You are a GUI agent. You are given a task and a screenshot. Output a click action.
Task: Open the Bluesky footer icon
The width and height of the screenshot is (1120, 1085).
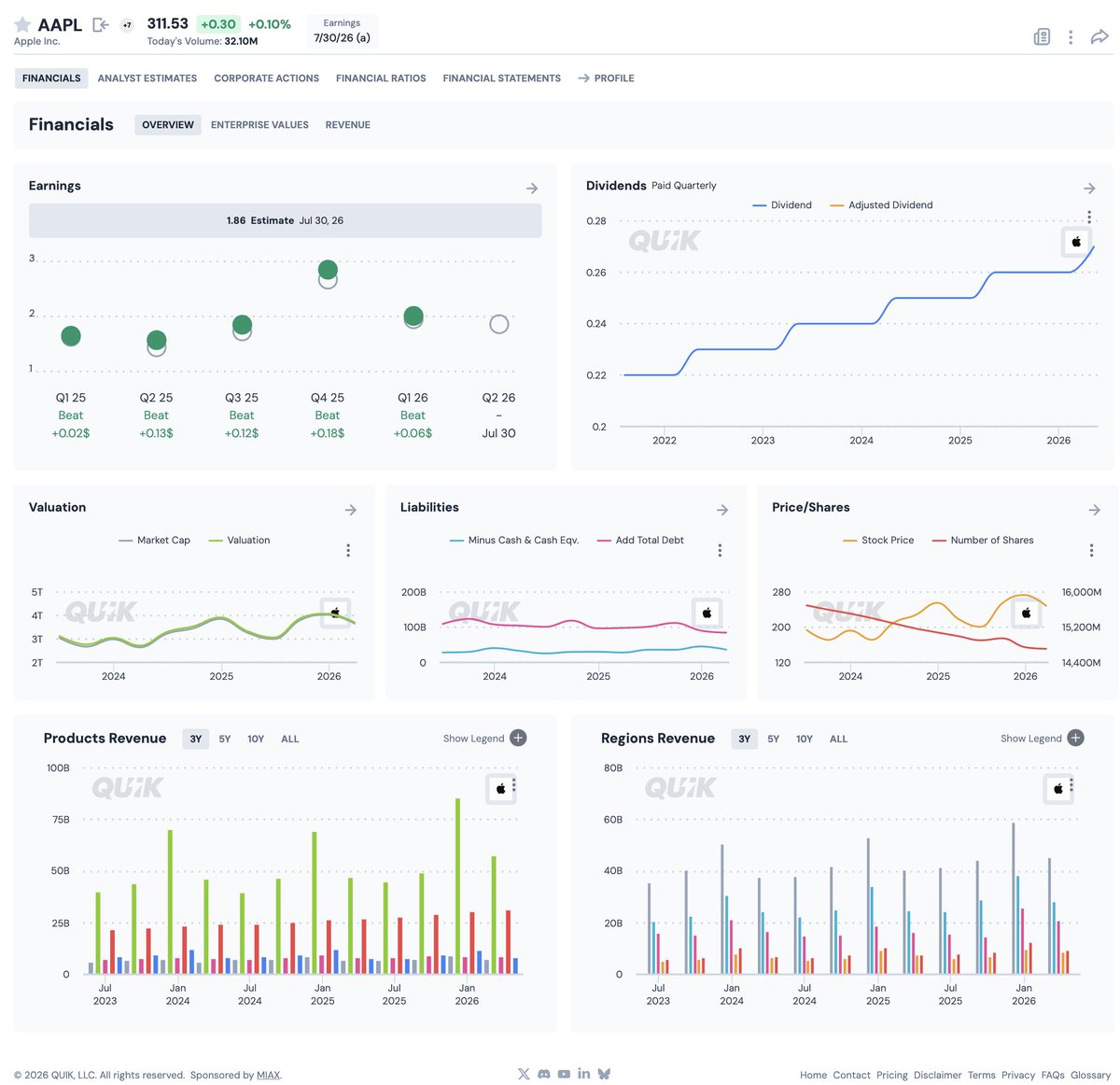(x=604, y=1075)
